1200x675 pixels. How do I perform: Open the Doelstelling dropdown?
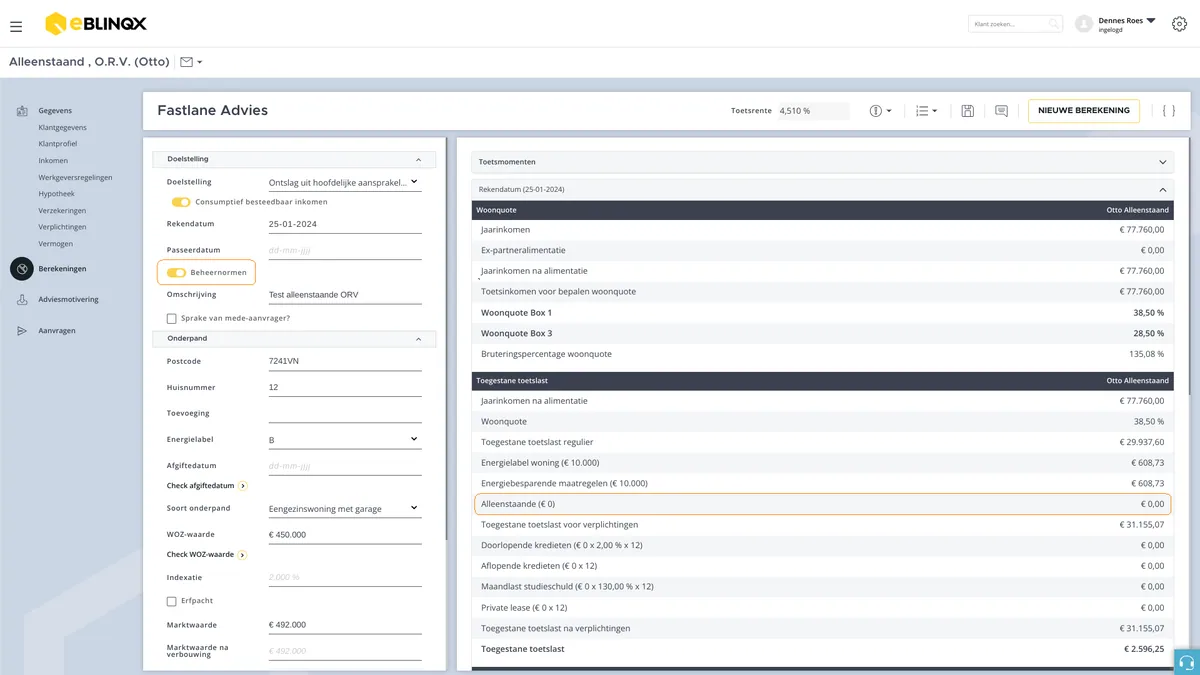pyautogui.click(x=345, y=182)
